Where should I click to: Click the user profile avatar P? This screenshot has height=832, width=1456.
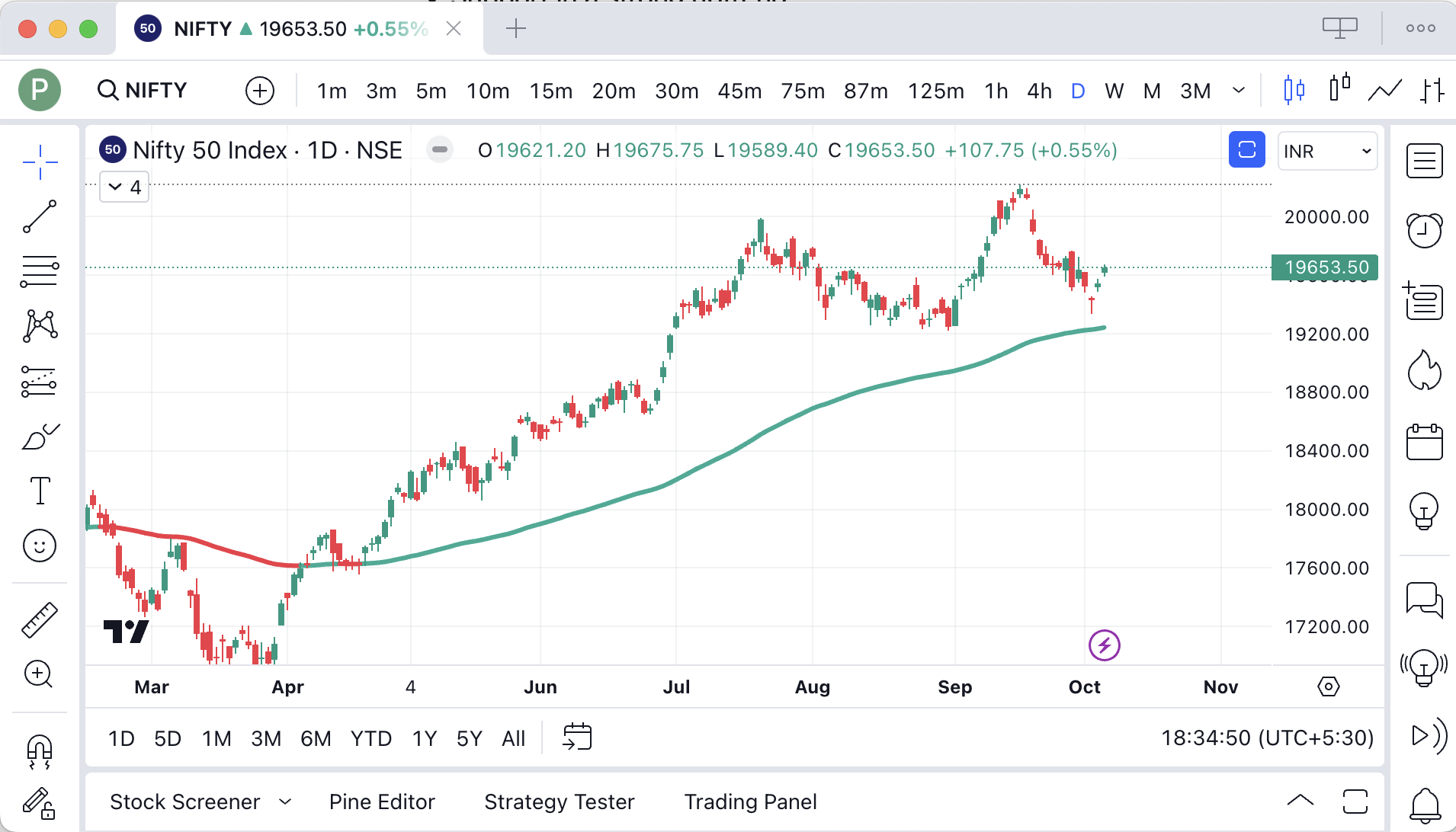tap(40, 90)
